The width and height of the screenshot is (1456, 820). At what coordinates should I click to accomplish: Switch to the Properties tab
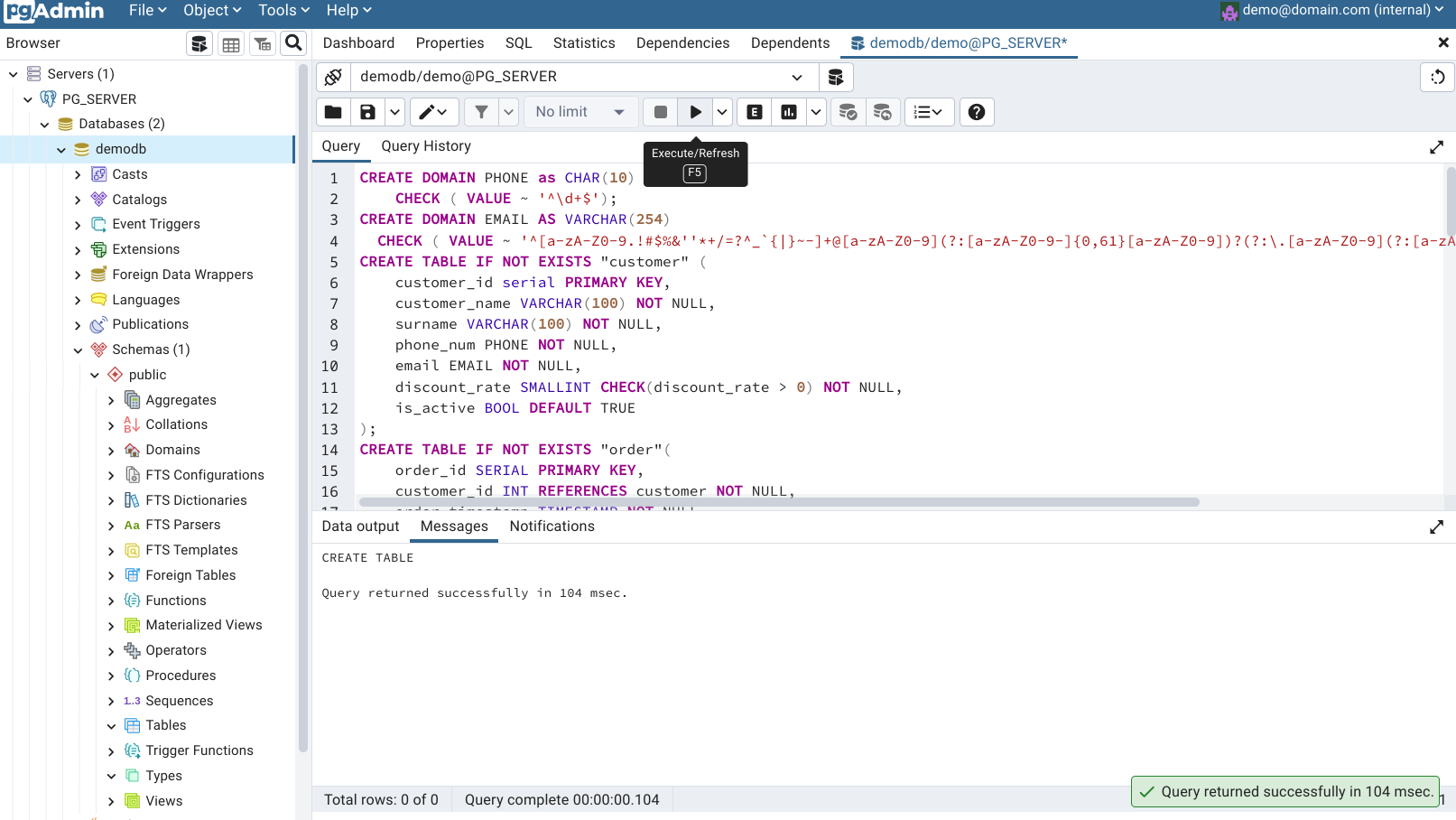(450, 43)
